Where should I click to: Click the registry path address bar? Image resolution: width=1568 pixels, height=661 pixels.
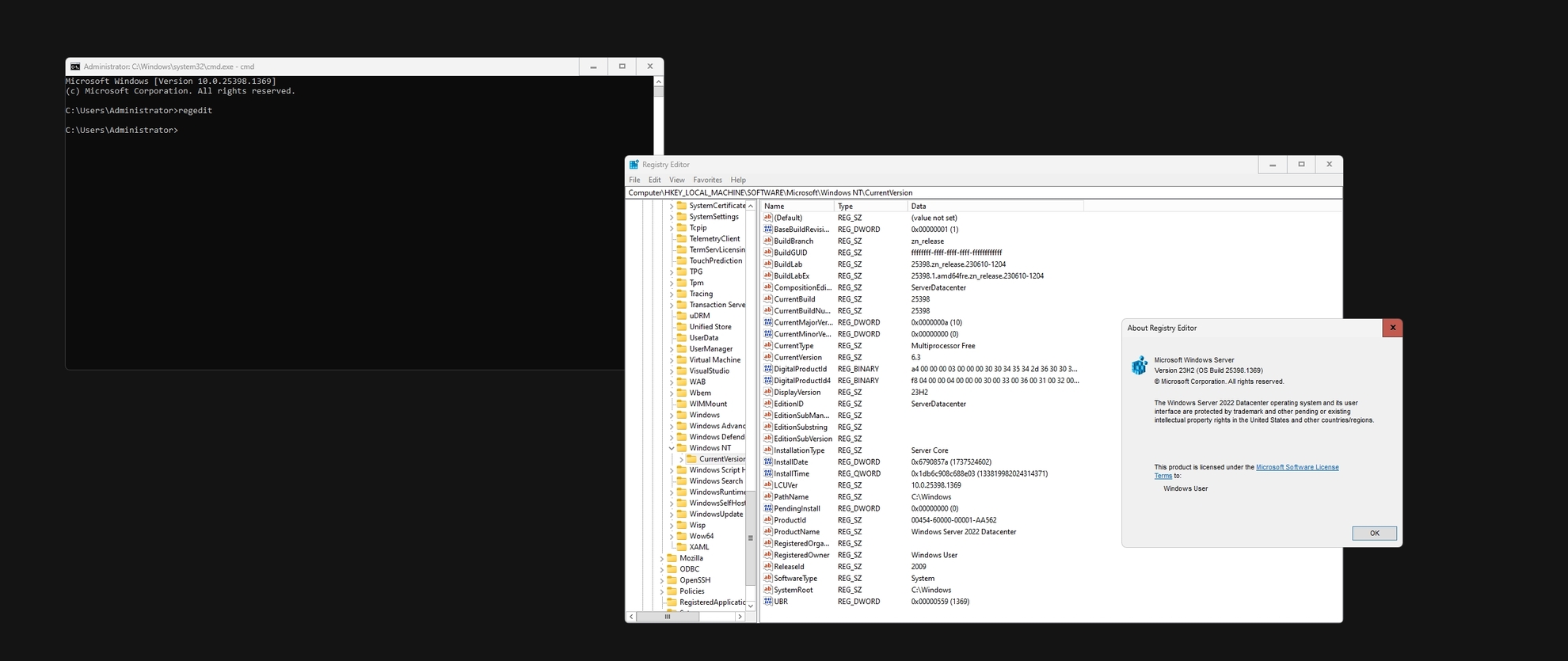pos(984,192)
